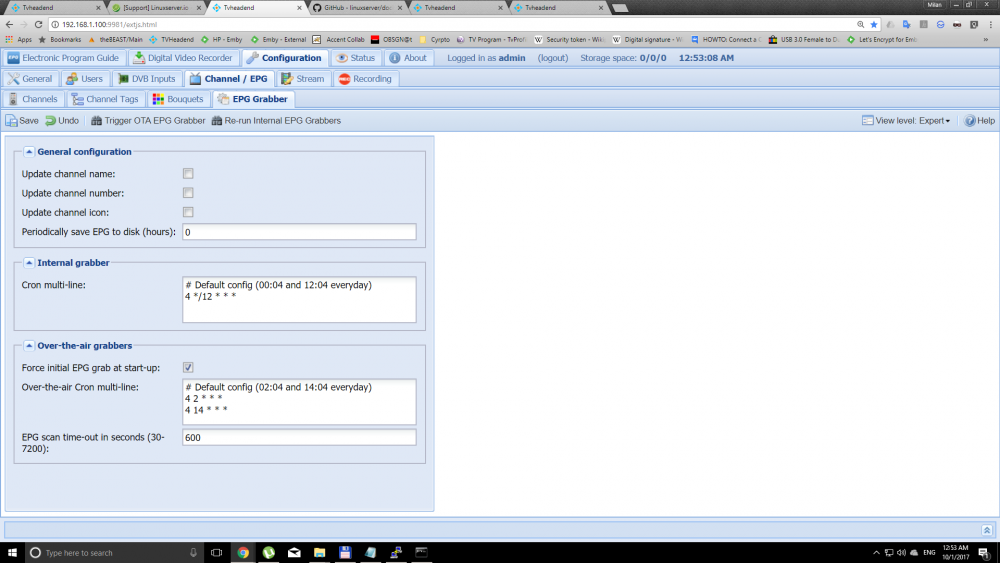Switch to the Channels sub-tab
Viewport: 1000px width, 563px height.
pos(33,99)
